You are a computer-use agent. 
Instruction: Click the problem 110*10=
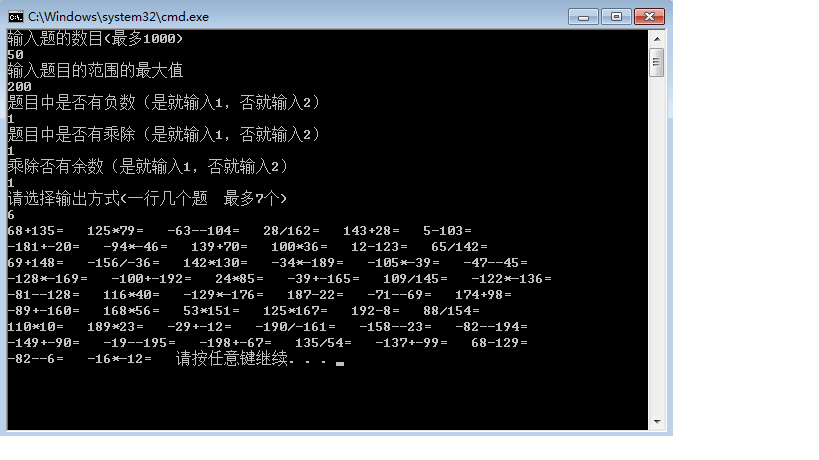(x=36, y=327)
